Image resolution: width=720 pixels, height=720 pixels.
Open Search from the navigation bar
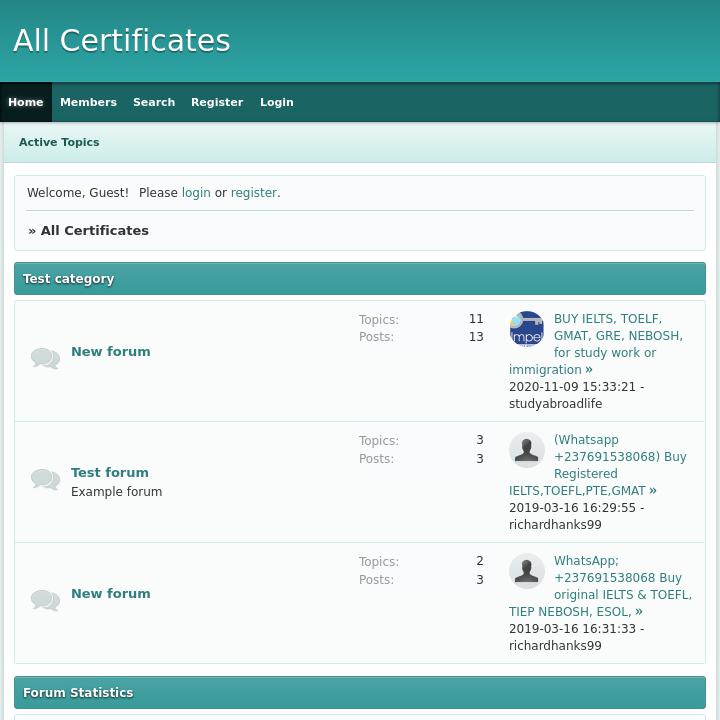(x=154, y=102)
